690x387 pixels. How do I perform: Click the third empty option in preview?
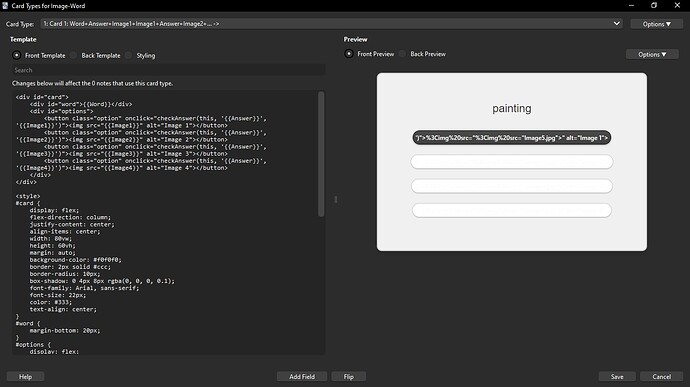tap(512, 186)
